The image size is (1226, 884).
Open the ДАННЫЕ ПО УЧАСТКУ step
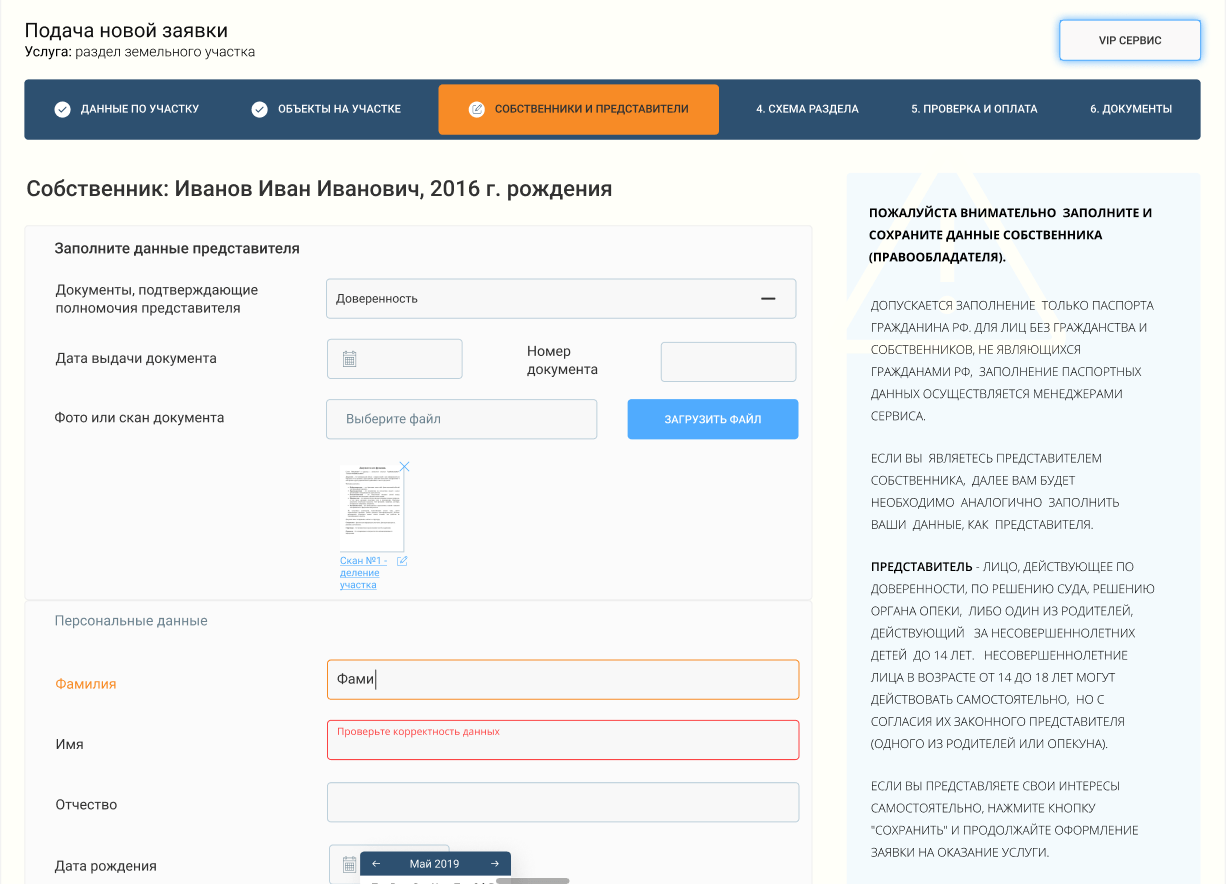click(x=127, y=109)
